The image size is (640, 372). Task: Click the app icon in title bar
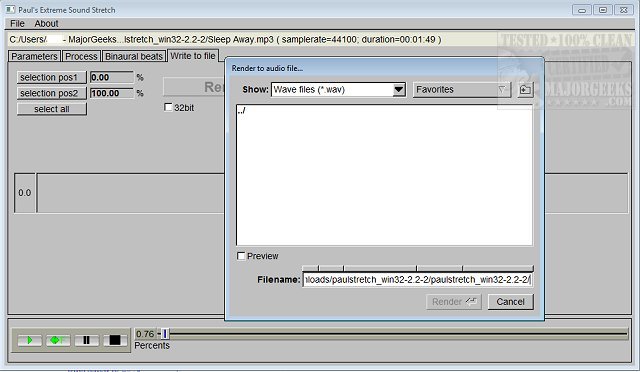[x=10, y=9]
